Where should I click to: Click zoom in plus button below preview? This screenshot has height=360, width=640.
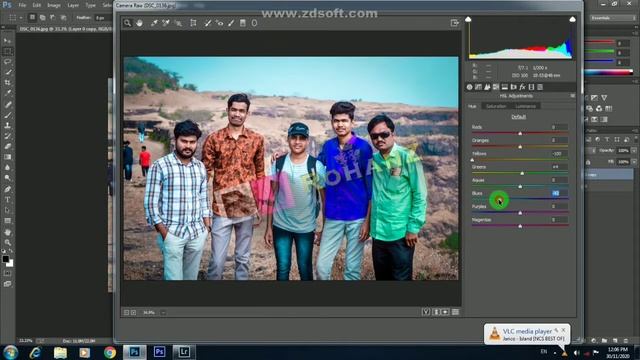click(x=133, y=312)
